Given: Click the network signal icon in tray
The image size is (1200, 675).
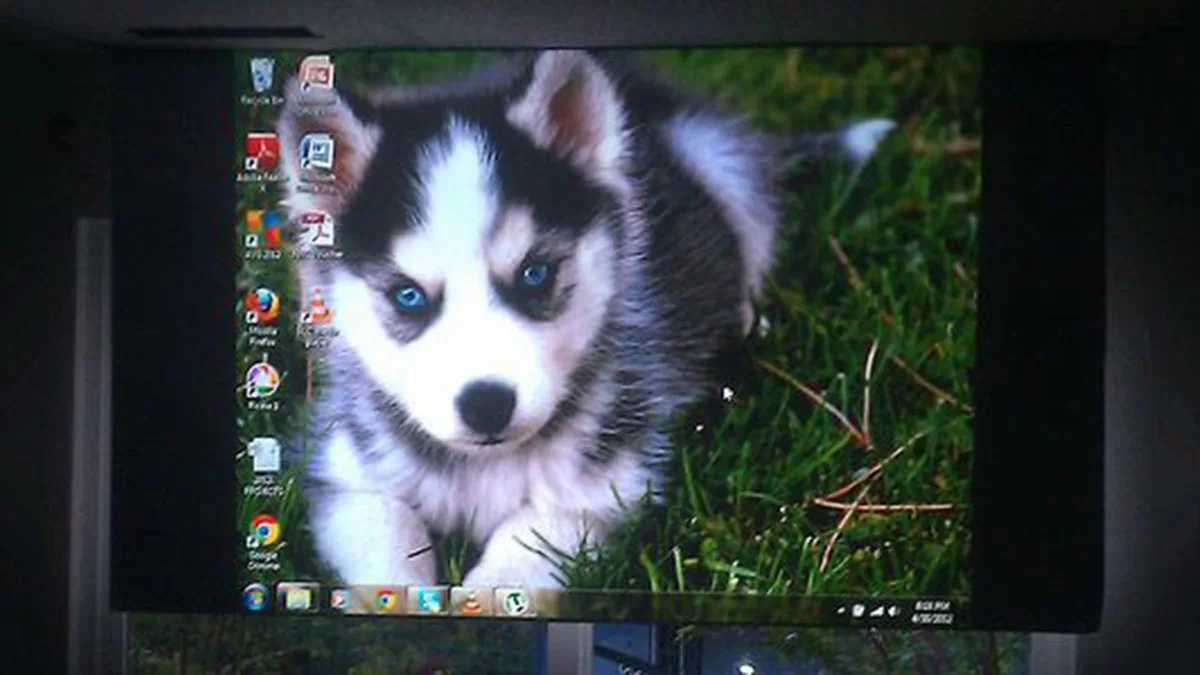Looking at the screenshot, I should pos(877,609).
